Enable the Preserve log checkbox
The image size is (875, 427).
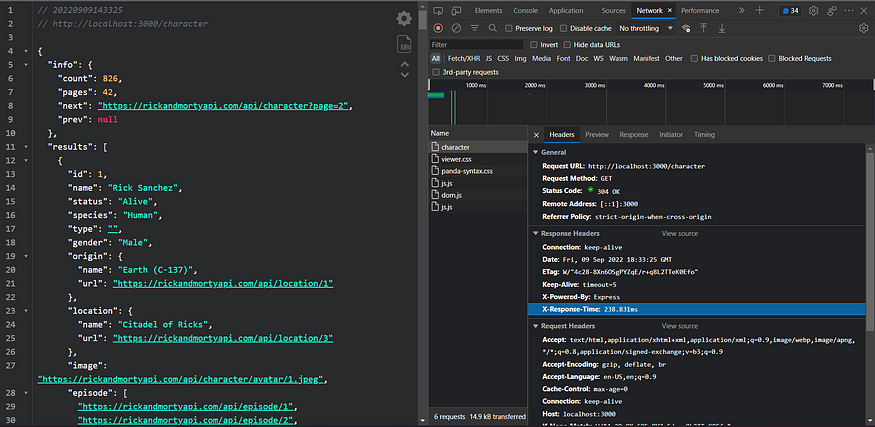(x=507, y=28)
